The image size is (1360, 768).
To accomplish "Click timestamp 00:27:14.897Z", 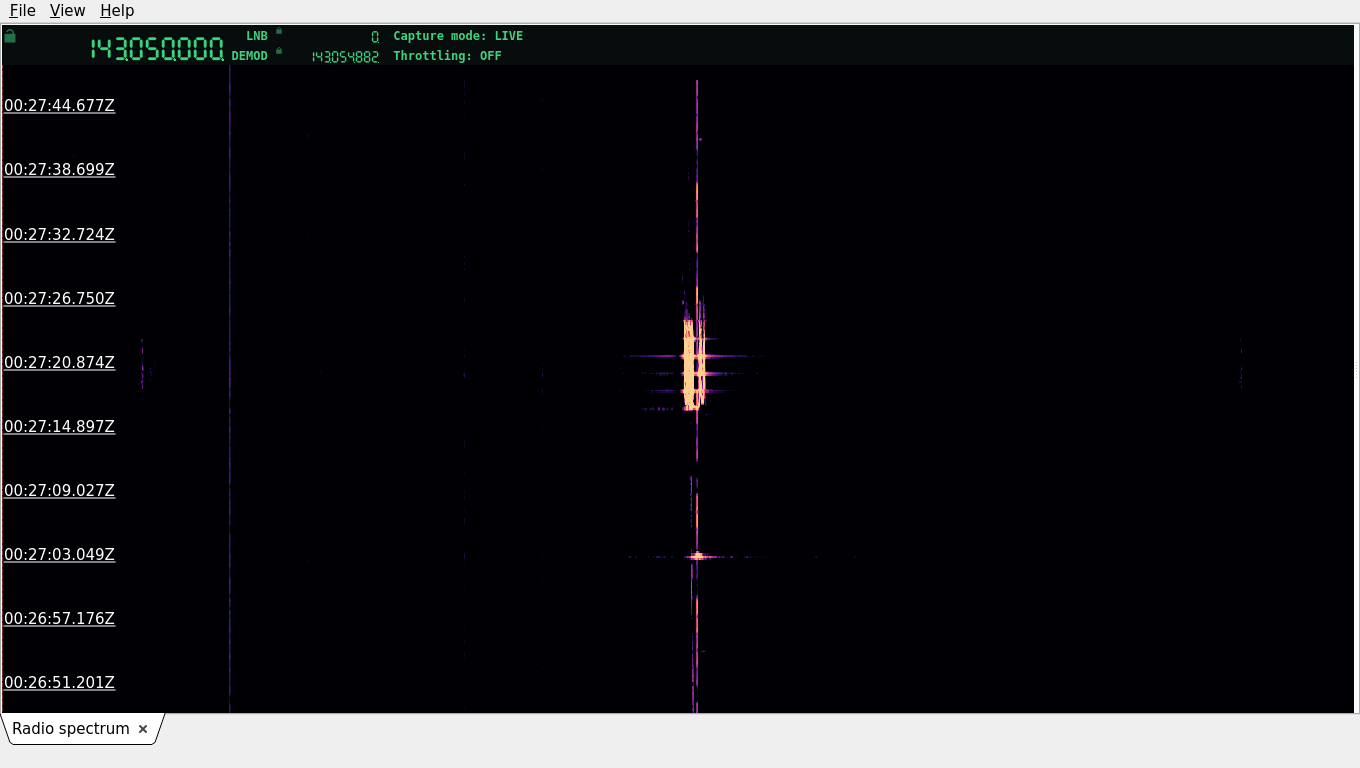I will [60, 427].
